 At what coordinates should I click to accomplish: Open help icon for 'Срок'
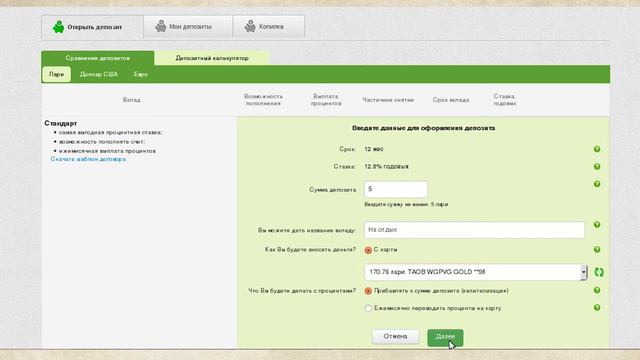597,149
